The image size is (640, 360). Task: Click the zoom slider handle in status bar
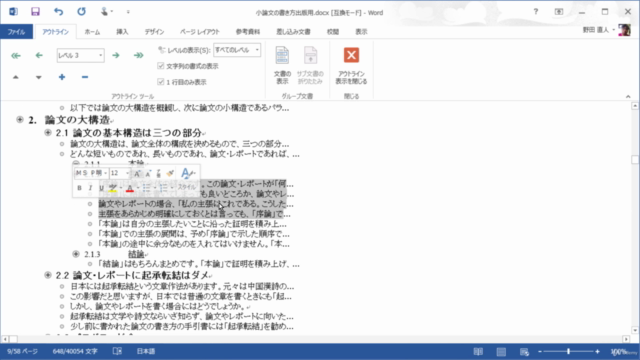tap(568, 351)
